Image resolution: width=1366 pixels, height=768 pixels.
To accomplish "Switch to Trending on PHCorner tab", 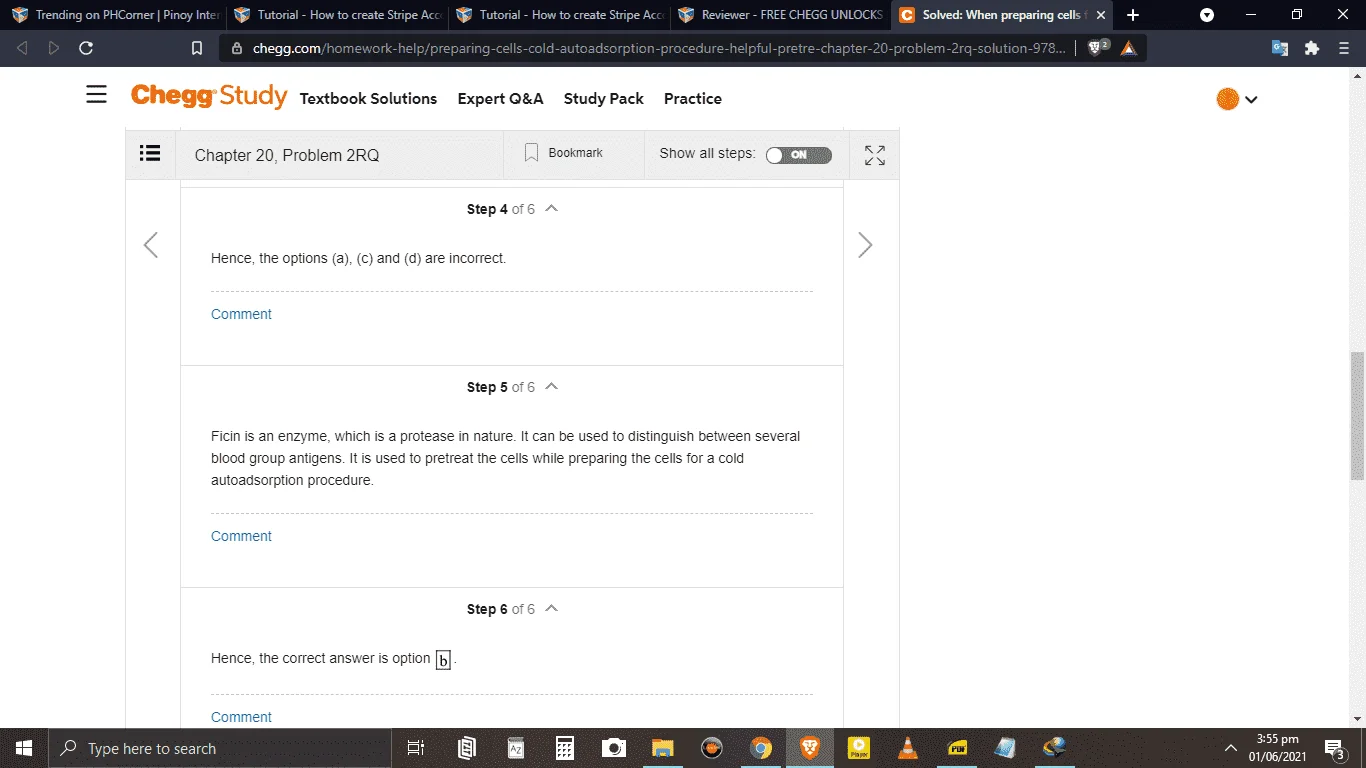I will pyautogui.click(x=115, y=15).
